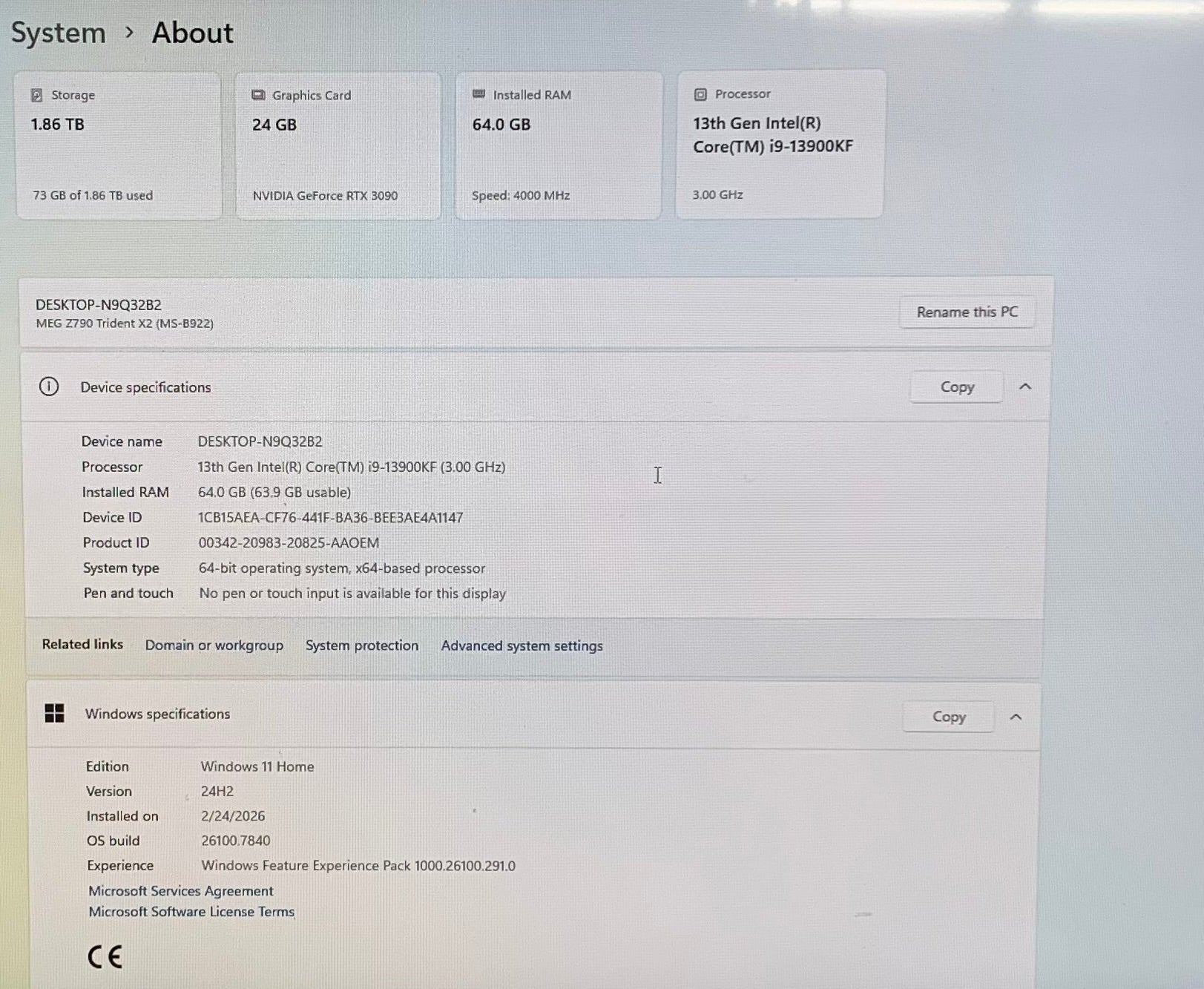View Microsoft Software License Terms
Screen dimensions: 1204x989
point(191,912)
